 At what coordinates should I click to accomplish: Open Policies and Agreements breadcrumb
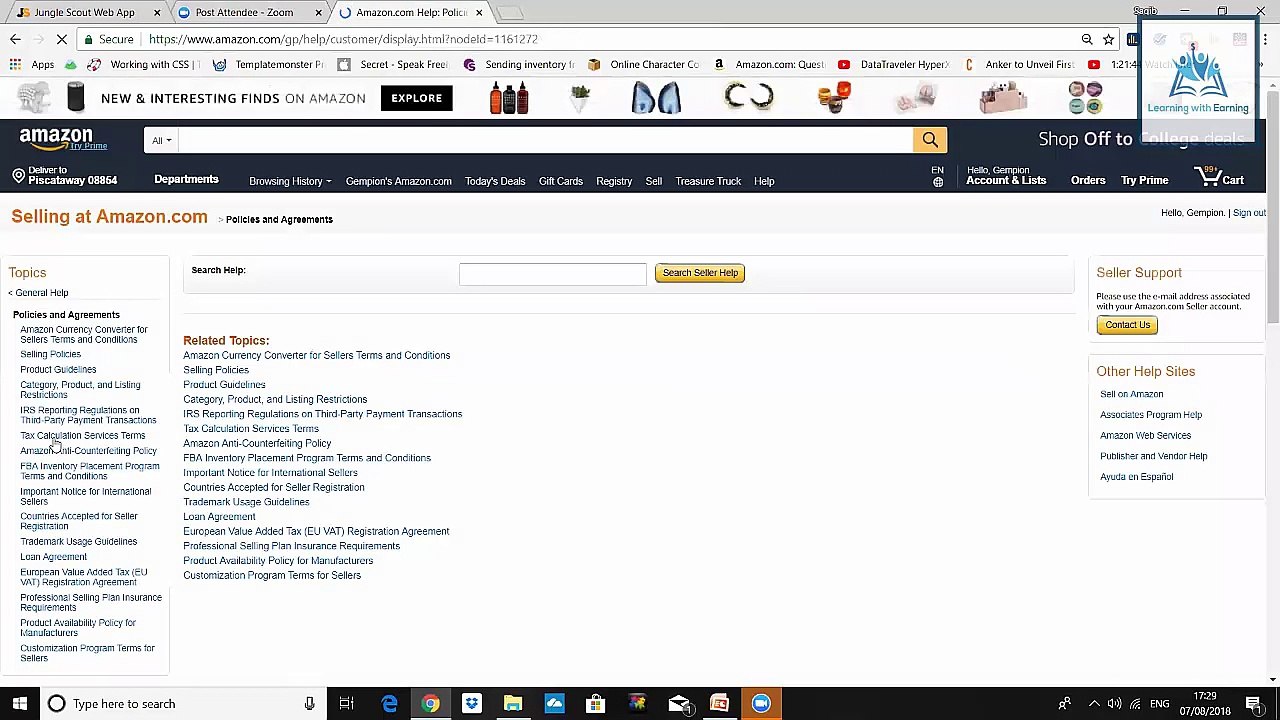tap(279, 220)
